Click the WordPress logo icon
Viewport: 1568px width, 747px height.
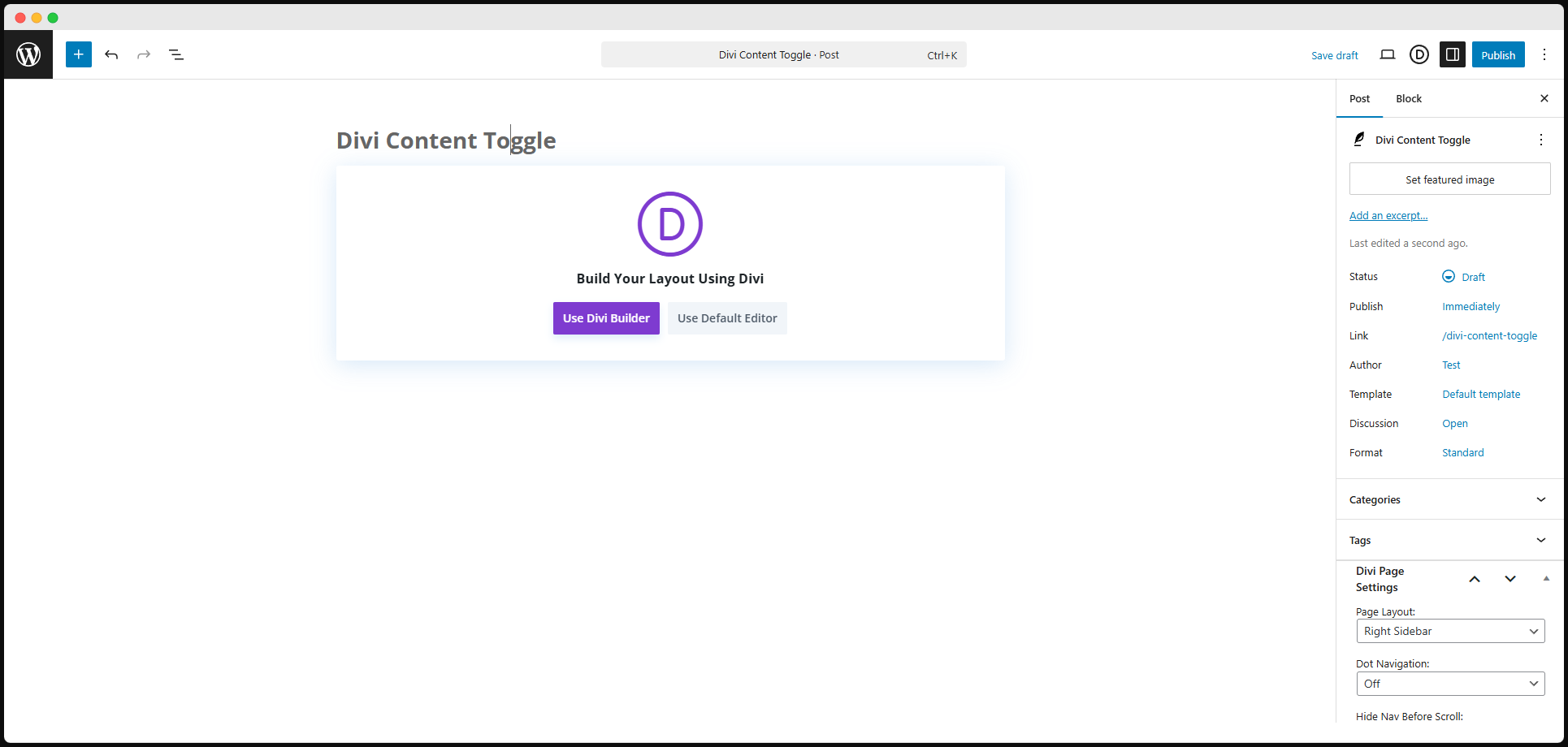(x=28, y=54)
